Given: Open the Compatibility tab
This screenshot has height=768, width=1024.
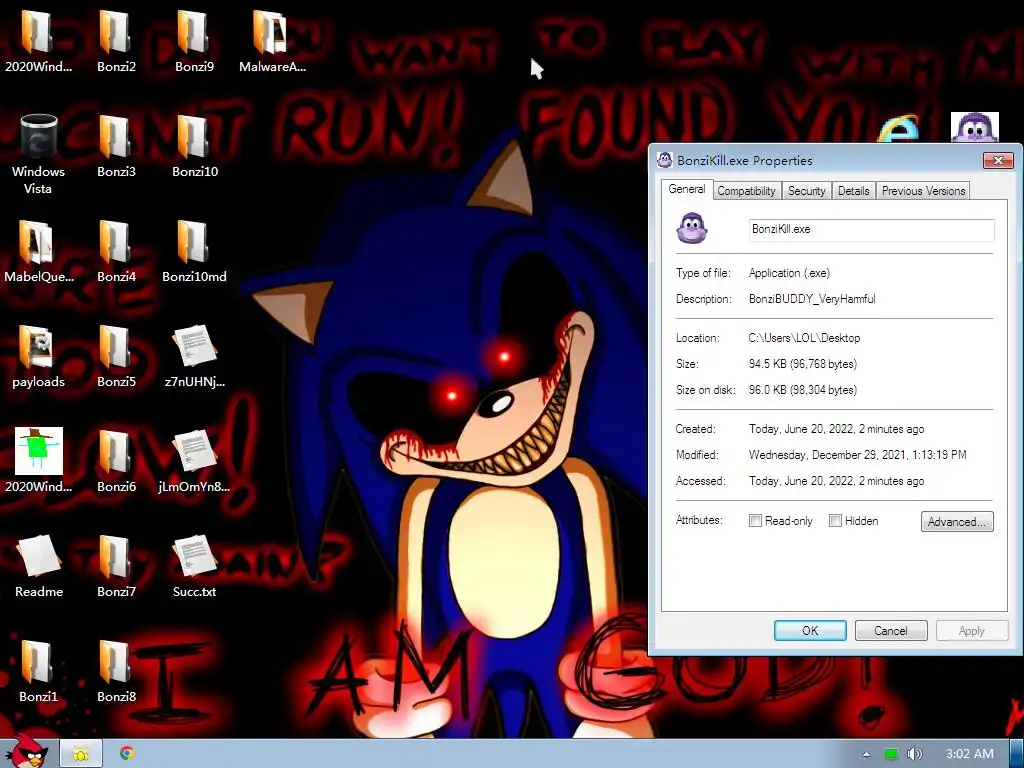Looking at the screenshot, I should point(746,191).
